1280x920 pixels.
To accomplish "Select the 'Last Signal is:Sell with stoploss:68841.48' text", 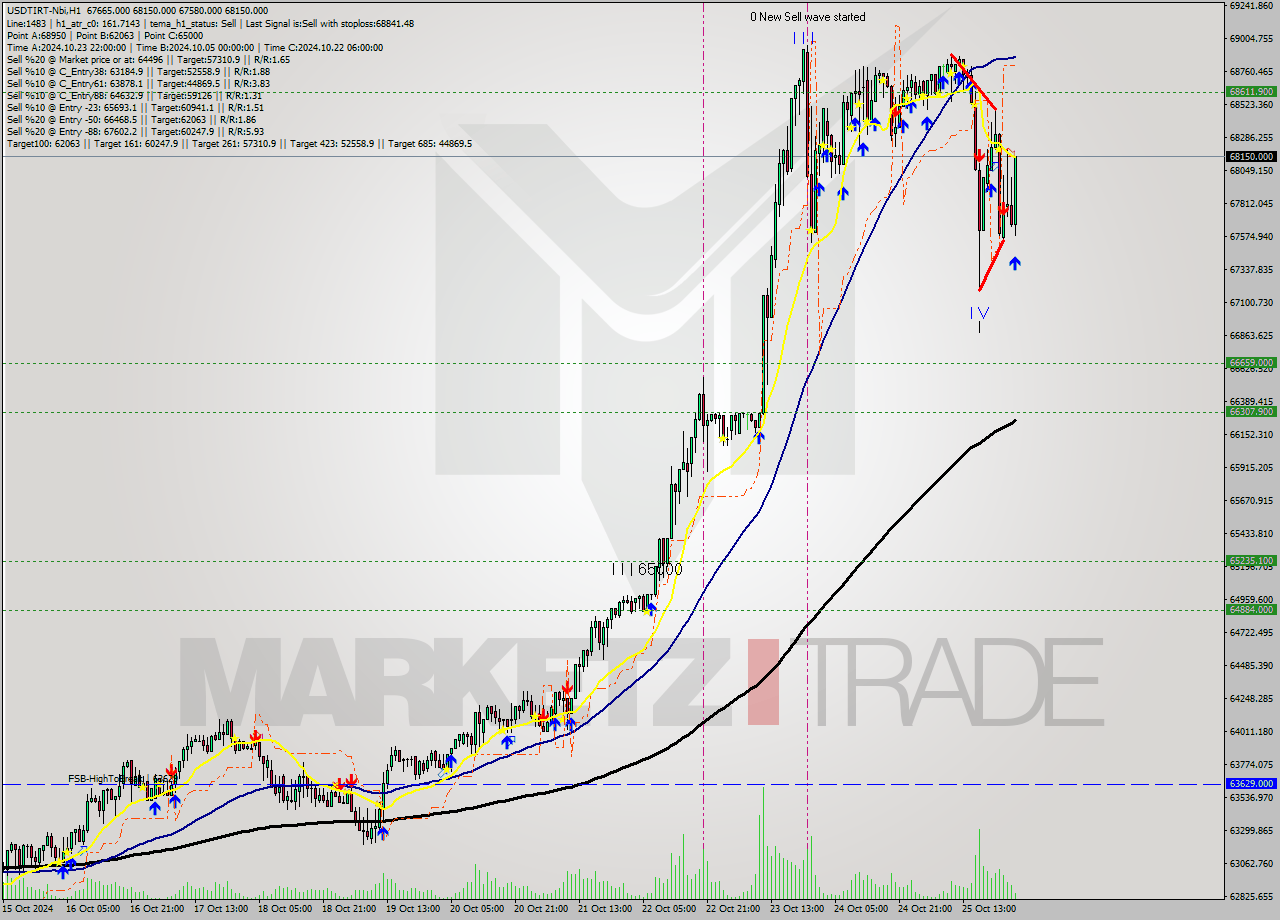I will 329,23.
